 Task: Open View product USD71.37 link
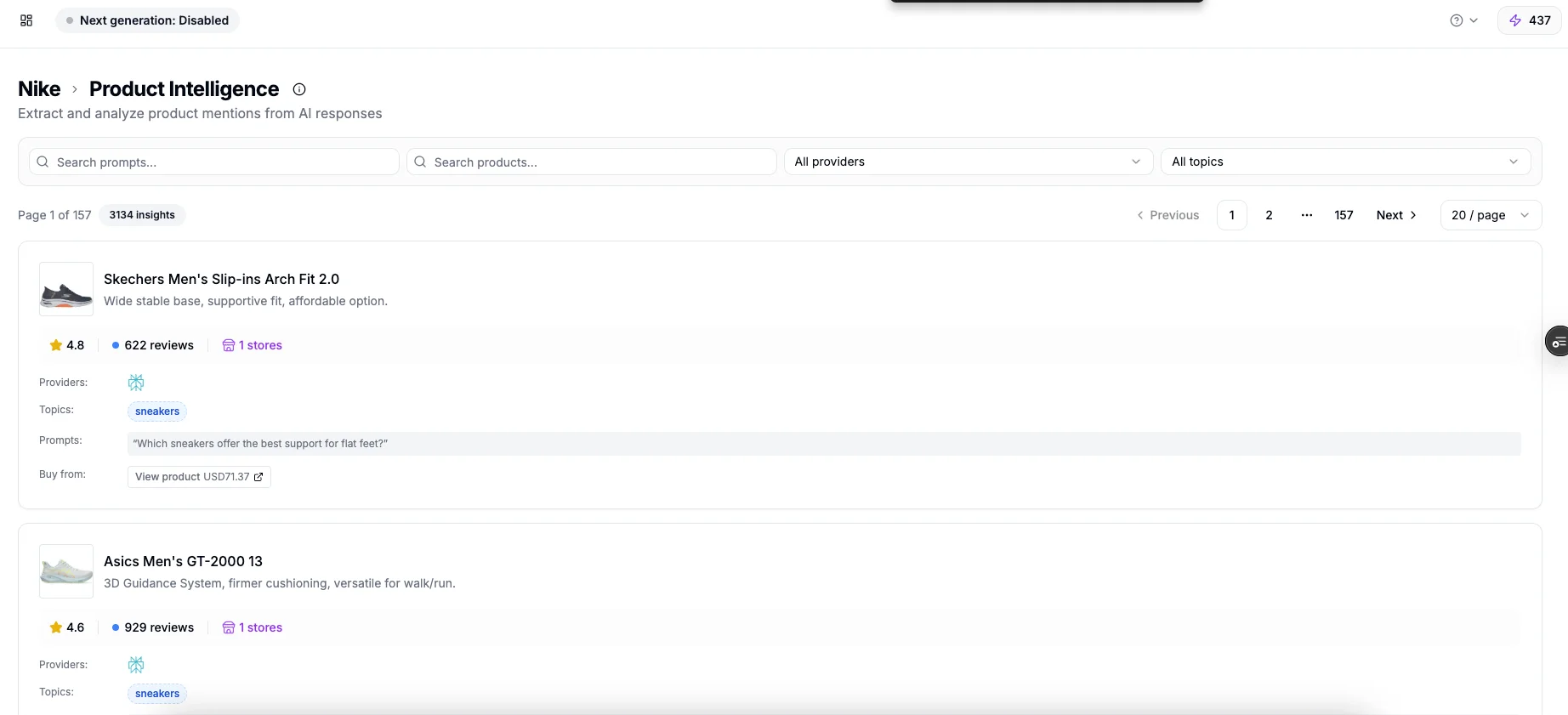pyautogui.click(x=199, y=477)
